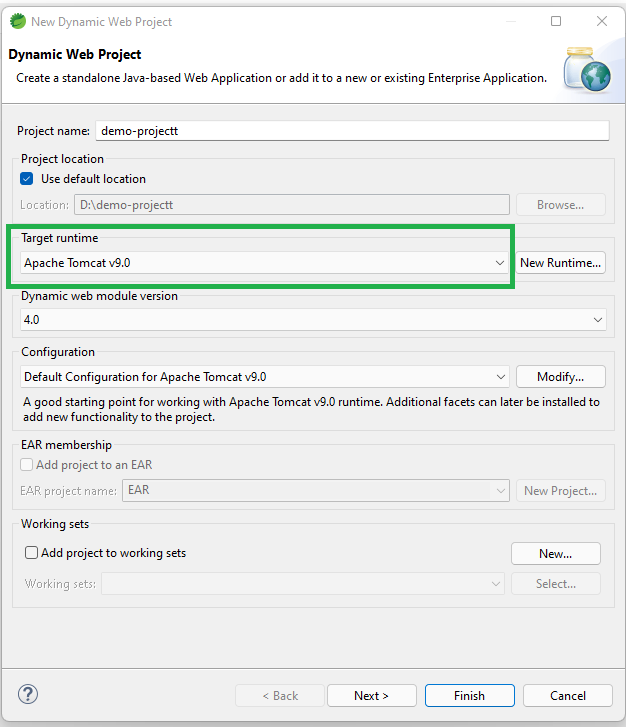Cancel the project wizard

(x=568, y=695)
